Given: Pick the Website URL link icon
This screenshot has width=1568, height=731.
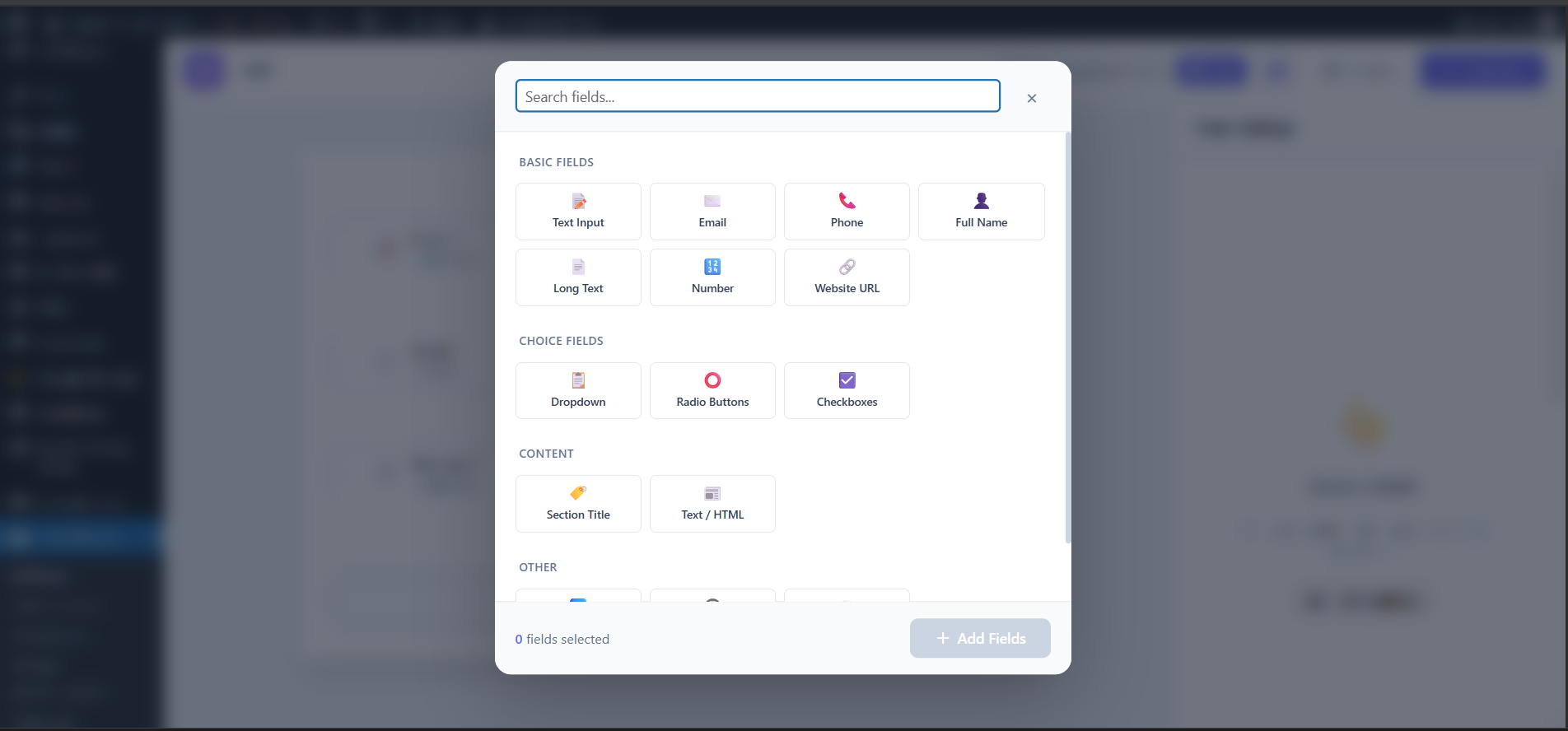Looking at the screenshot, I should [847, 267].
